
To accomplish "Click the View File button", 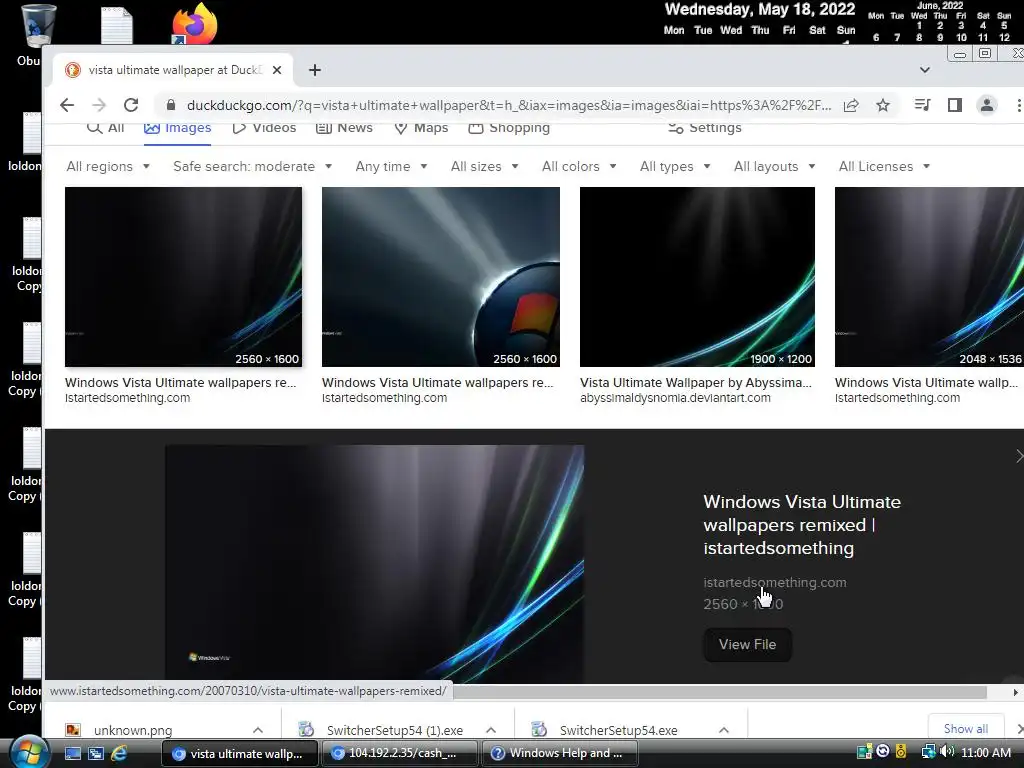I will point(747,645).
